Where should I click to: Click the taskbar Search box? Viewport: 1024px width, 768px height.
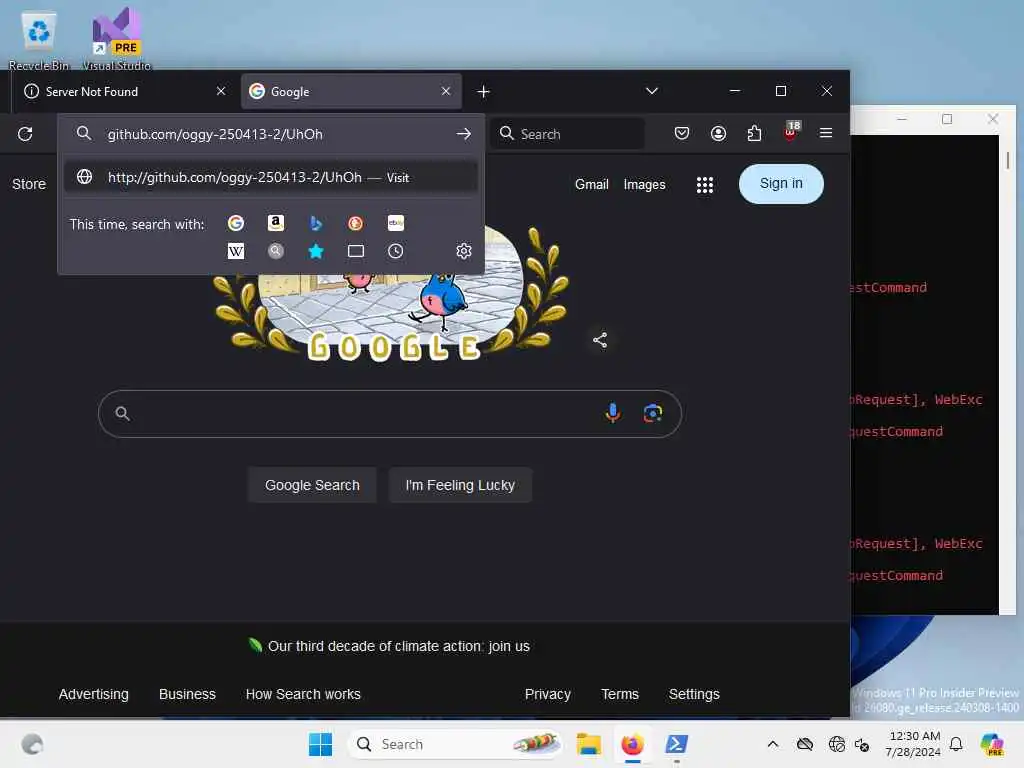(x=455, y=744)
